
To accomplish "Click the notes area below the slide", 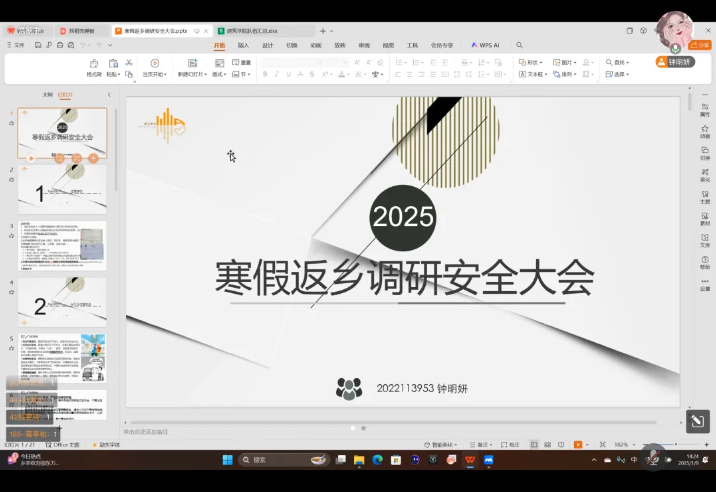I will point(400,432).
